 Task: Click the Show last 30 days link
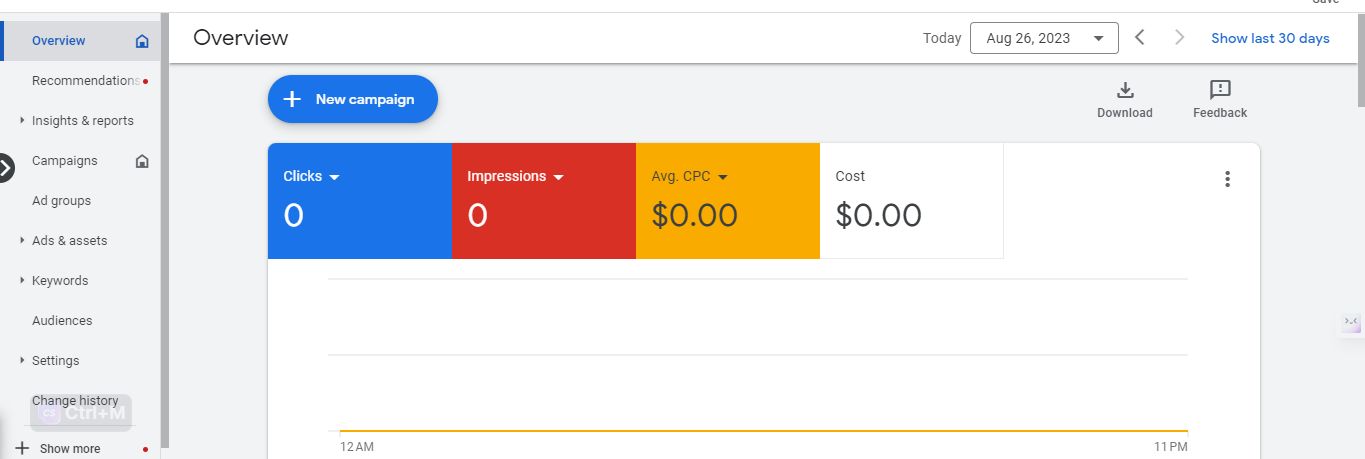(1270, 38)
